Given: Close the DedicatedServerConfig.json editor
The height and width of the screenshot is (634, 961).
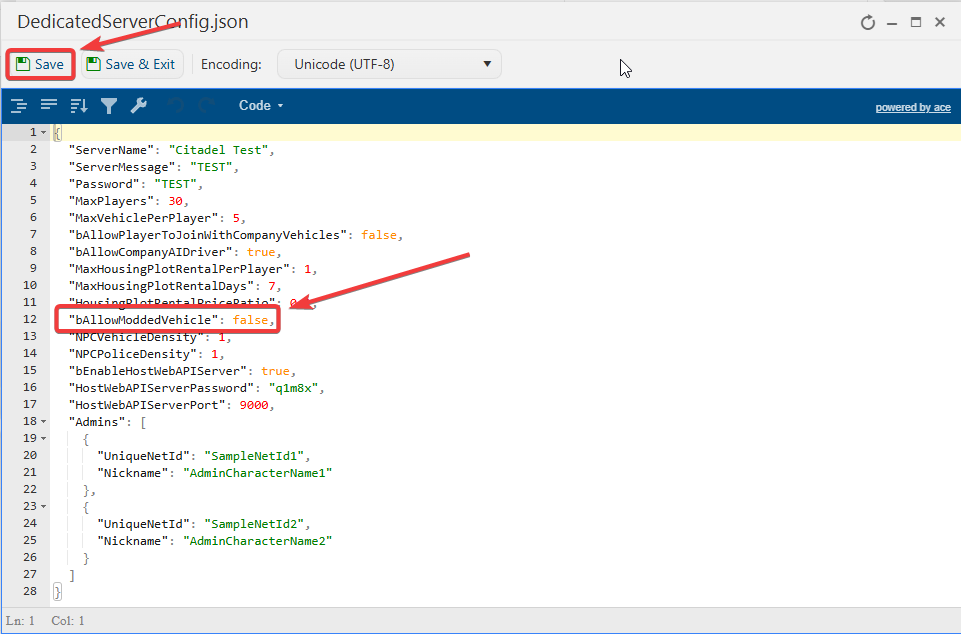Looking at the screenshot, I should [940, 22].
